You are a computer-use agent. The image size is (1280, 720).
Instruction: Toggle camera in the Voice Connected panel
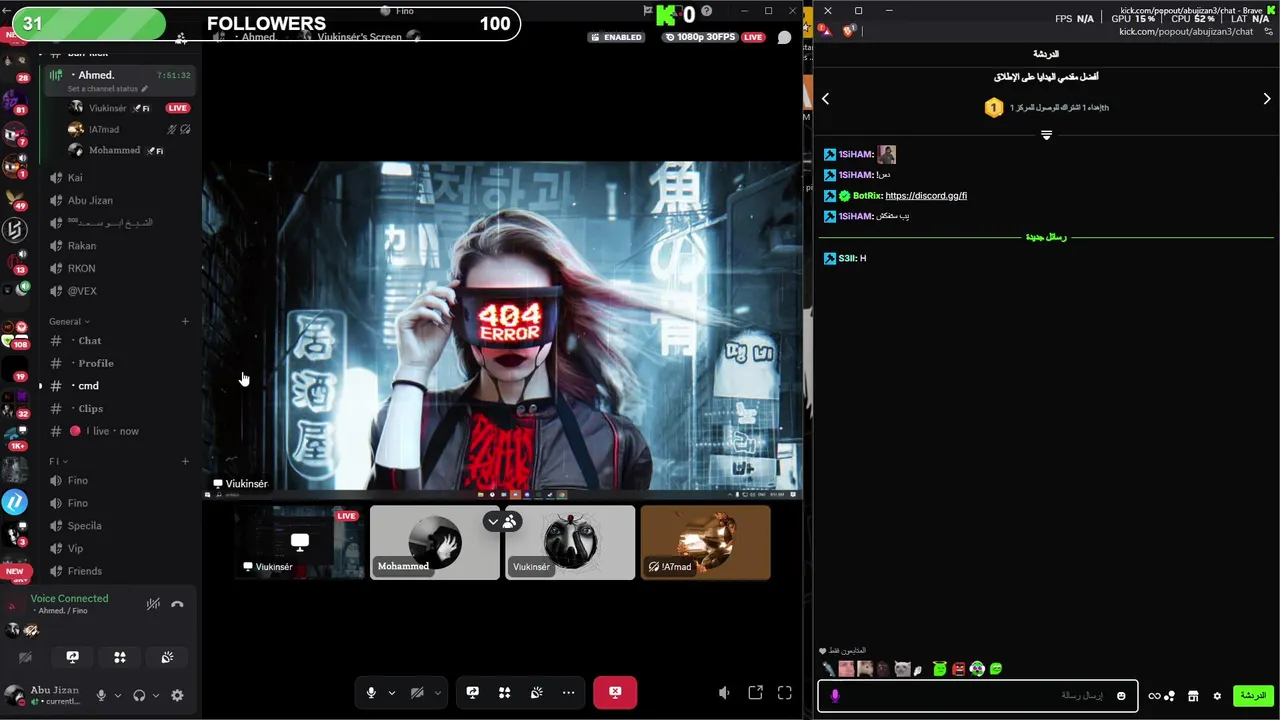pos(25,657)
